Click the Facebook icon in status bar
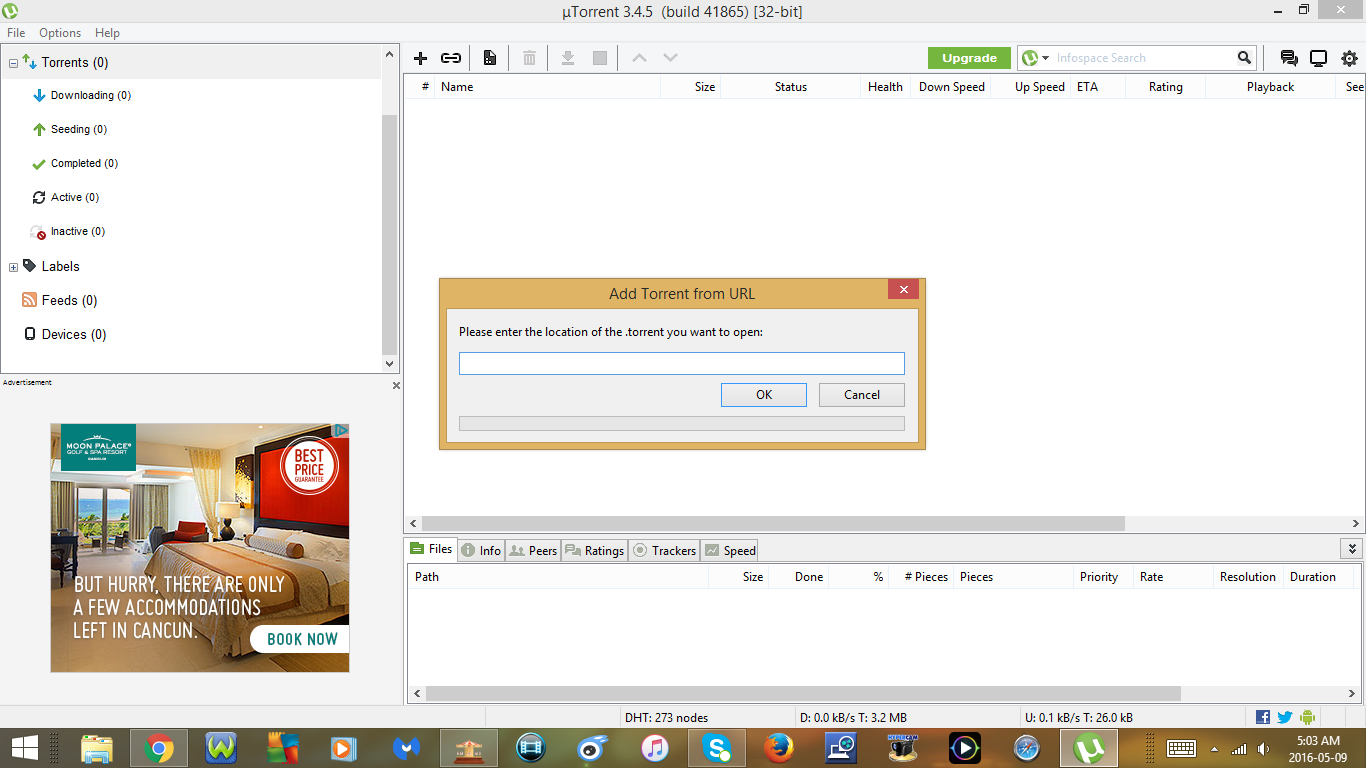1366x768 pixels. coord(1263,717)
